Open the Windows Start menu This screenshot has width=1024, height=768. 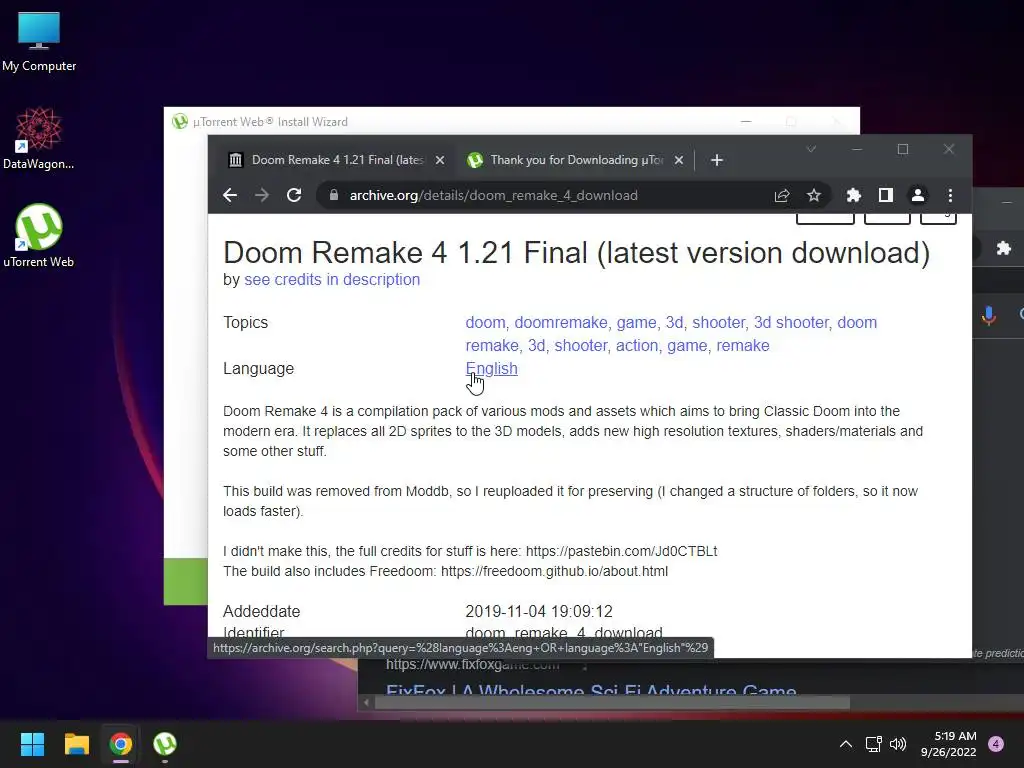pyautogui.click(x=32, y=744)
